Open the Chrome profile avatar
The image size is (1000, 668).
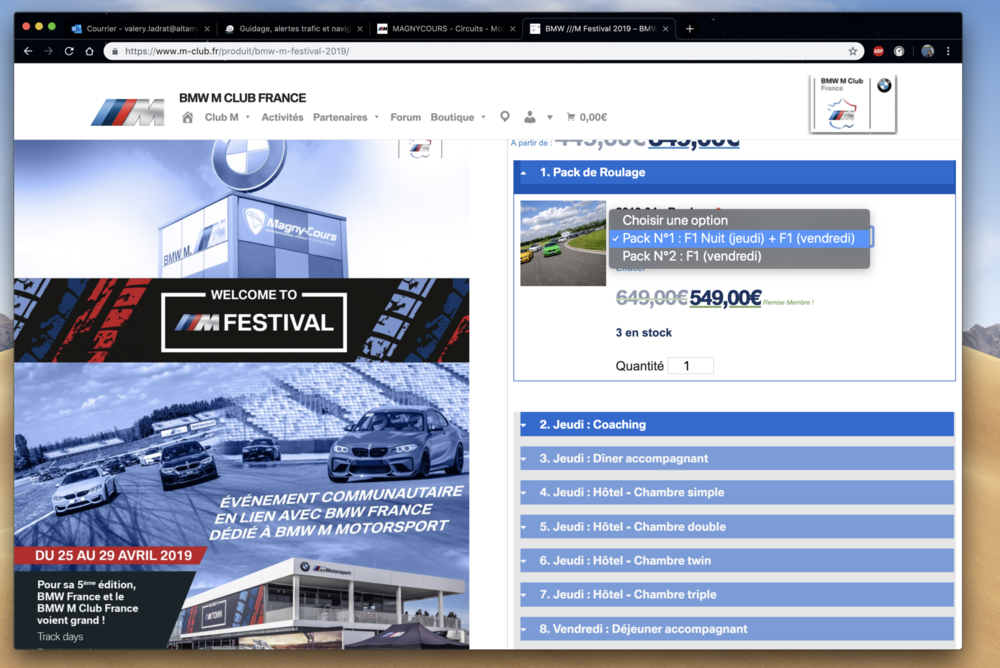(x=928, y=51)
